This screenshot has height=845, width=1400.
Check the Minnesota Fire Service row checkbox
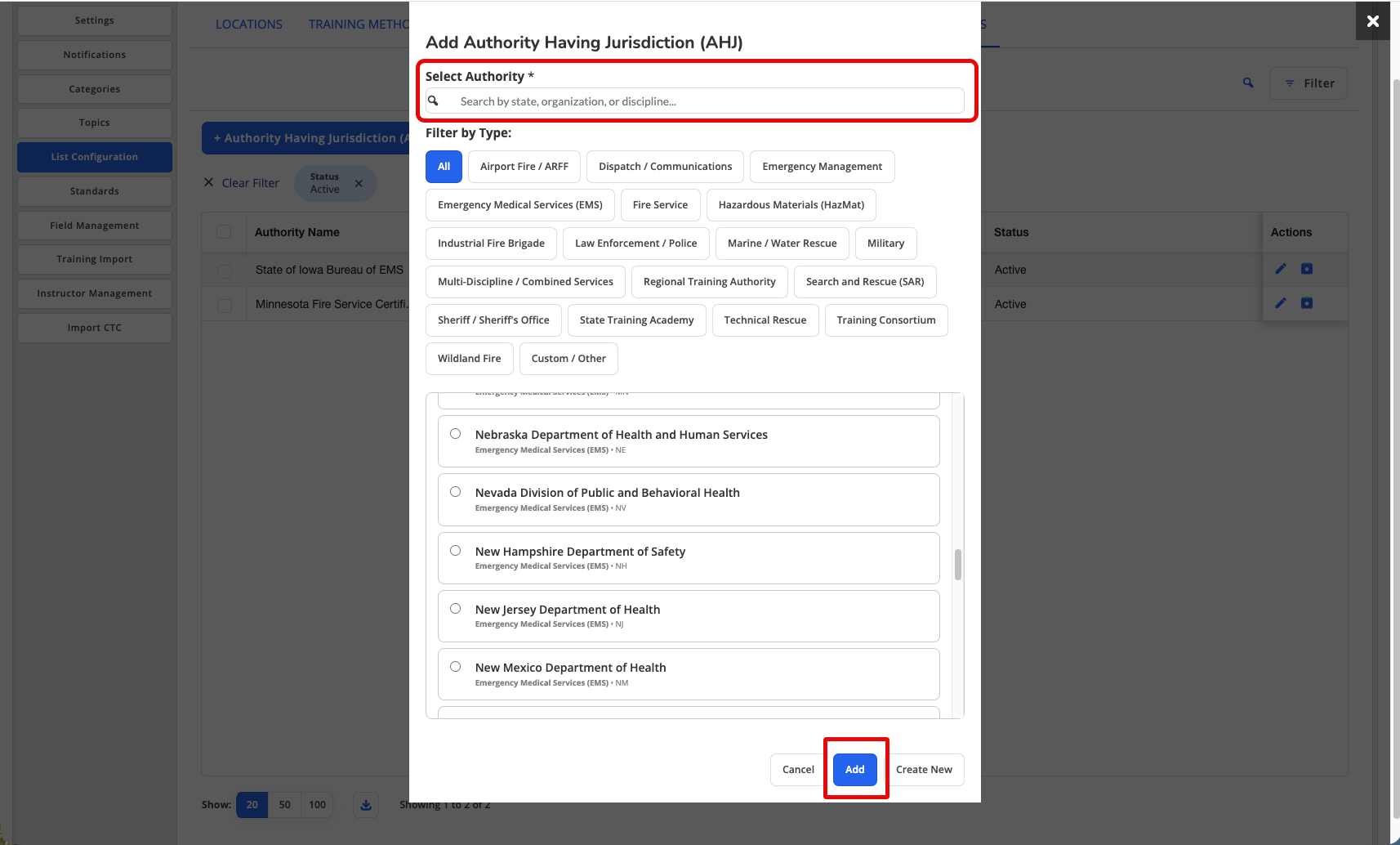pos(225,305)
